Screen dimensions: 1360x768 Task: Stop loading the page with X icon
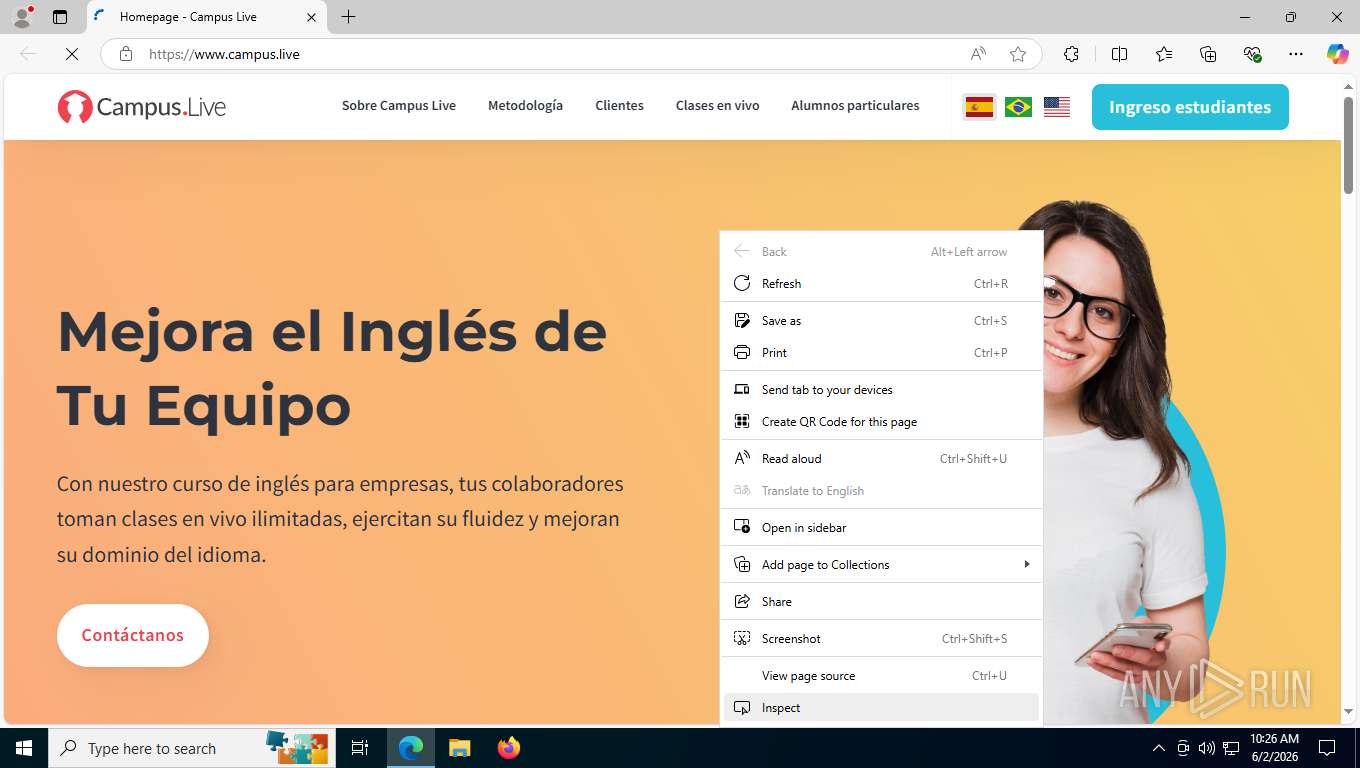(72, 54)
